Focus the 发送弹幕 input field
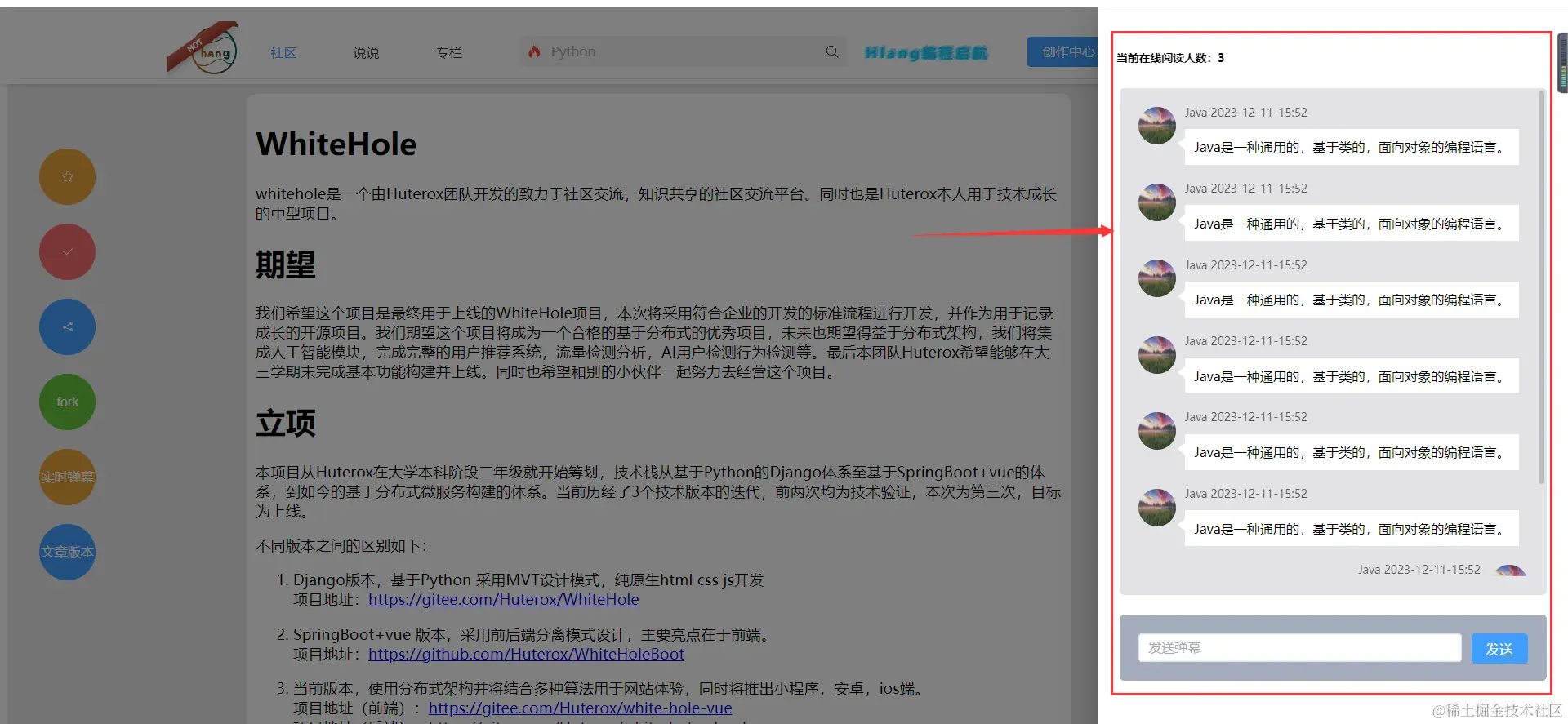 [1299, 647]
